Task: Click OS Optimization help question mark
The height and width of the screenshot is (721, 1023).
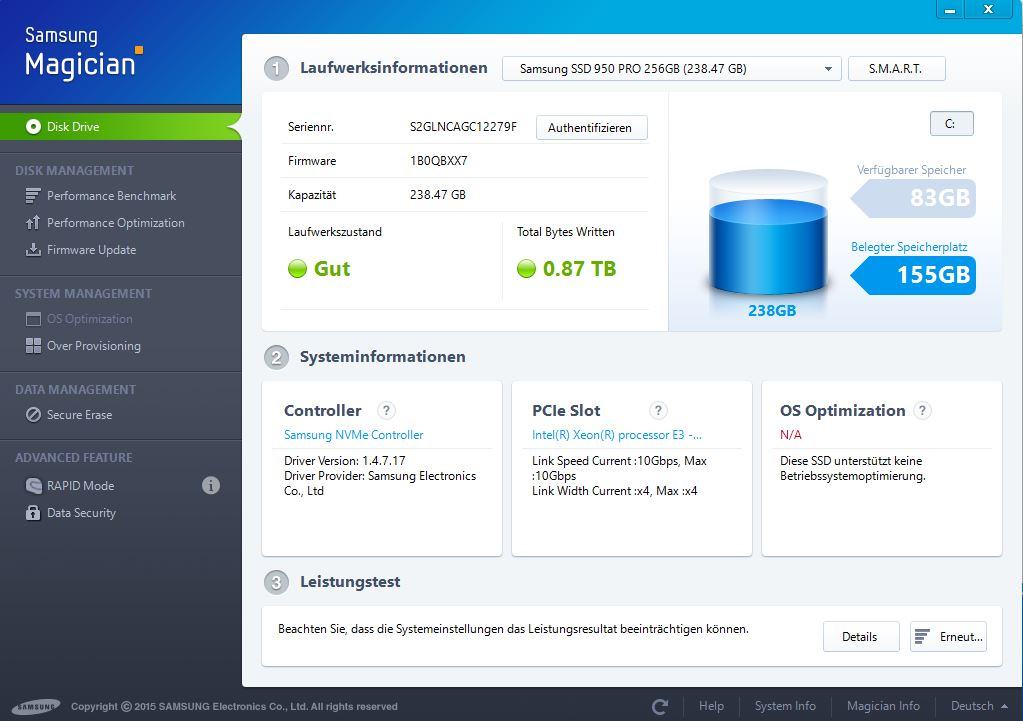Action: [x=922, y=410]
